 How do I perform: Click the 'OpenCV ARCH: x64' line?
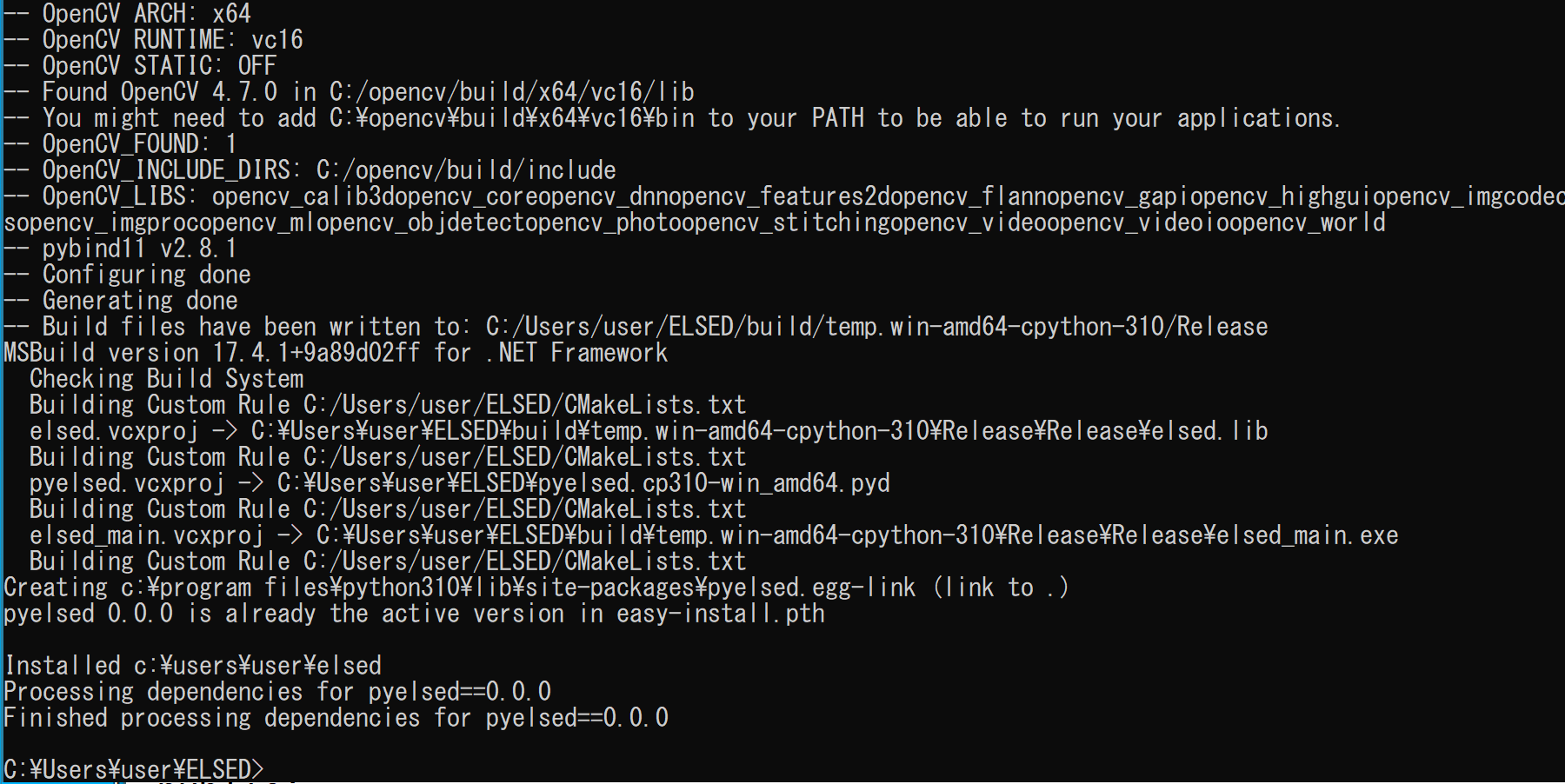tap(127, 14)
